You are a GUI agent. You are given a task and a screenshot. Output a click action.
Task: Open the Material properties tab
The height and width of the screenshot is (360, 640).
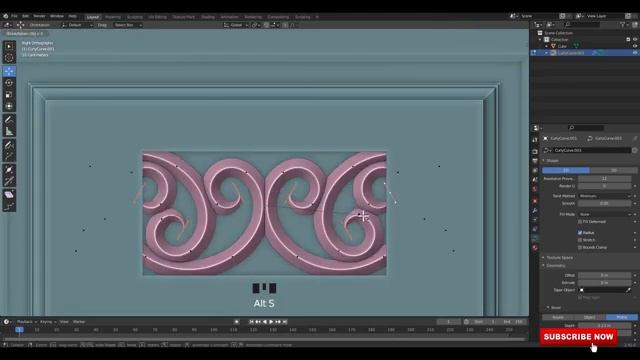535,248
